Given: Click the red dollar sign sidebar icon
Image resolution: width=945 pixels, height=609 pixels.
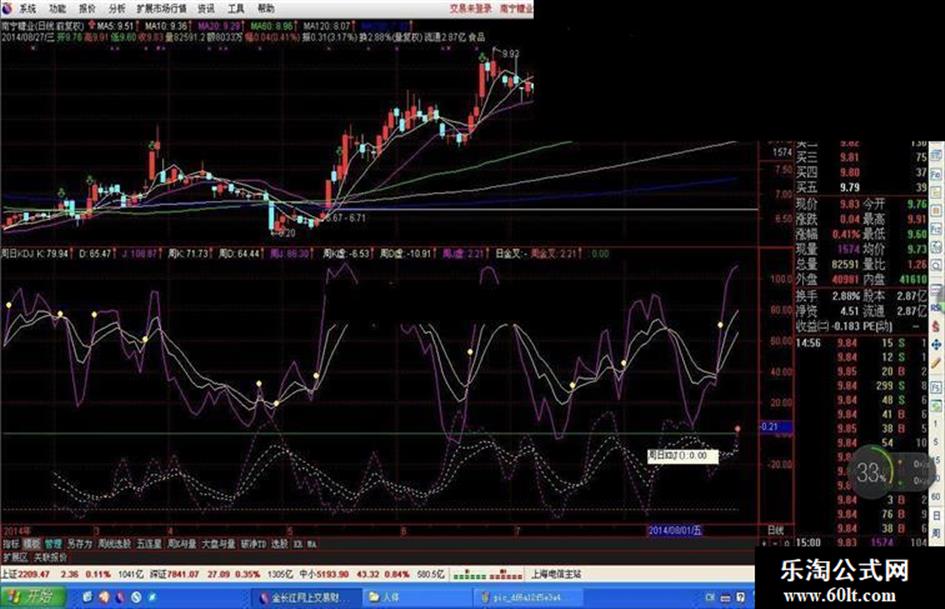Looking at the screenshot, I should 936,326.
